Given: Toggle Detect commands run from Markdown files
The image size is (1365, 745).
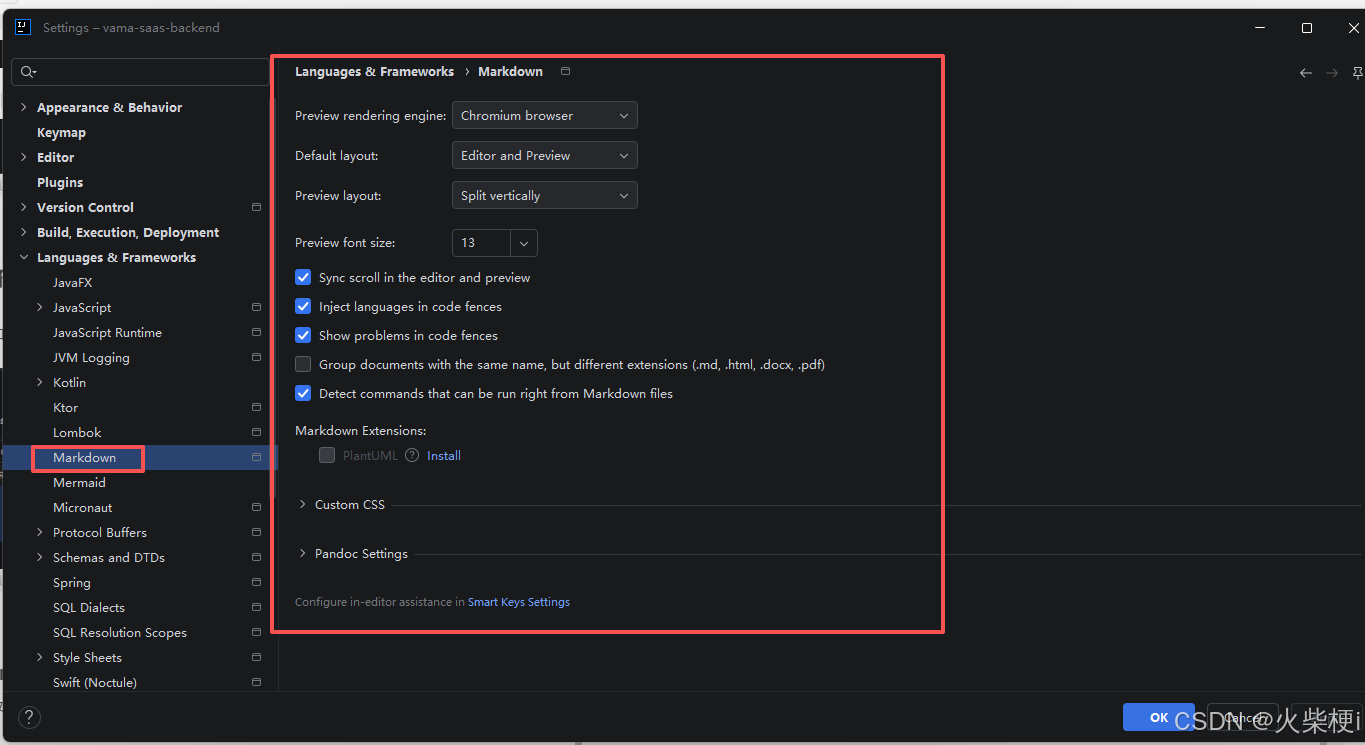Looking at the screenshot, I should (303, 393).
